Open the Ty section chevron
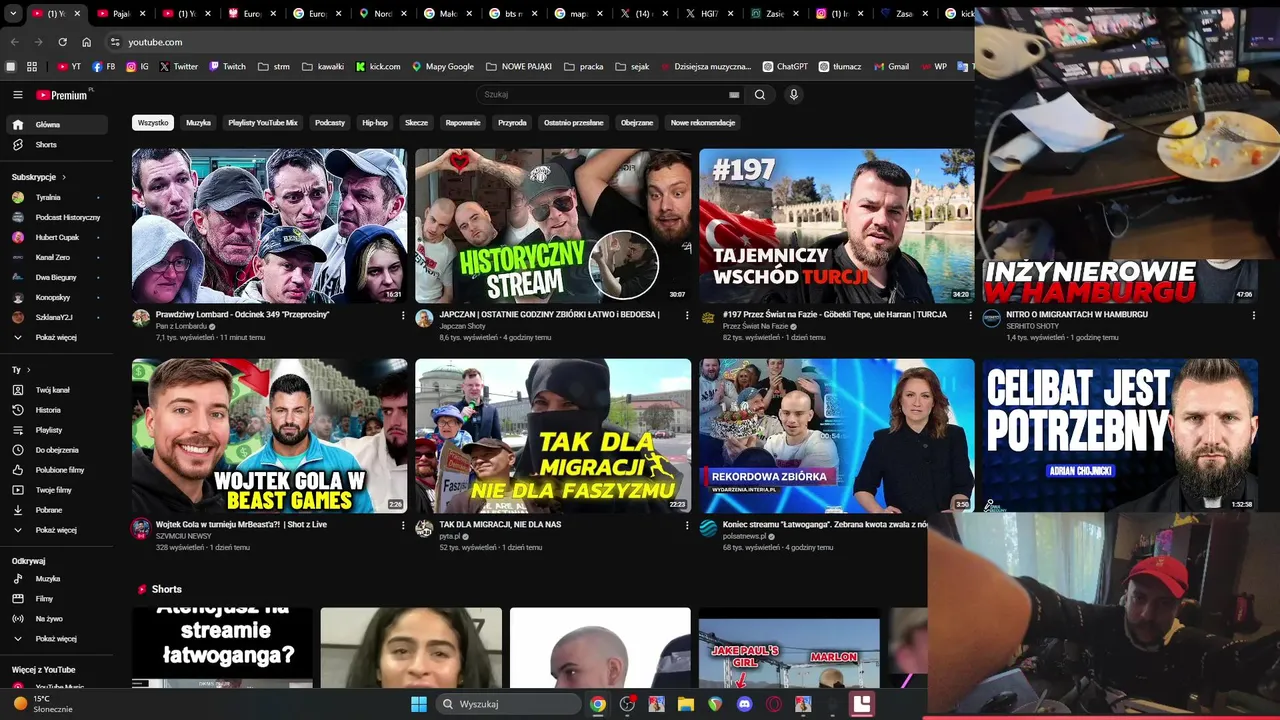1280x720 pixels. 28,370
